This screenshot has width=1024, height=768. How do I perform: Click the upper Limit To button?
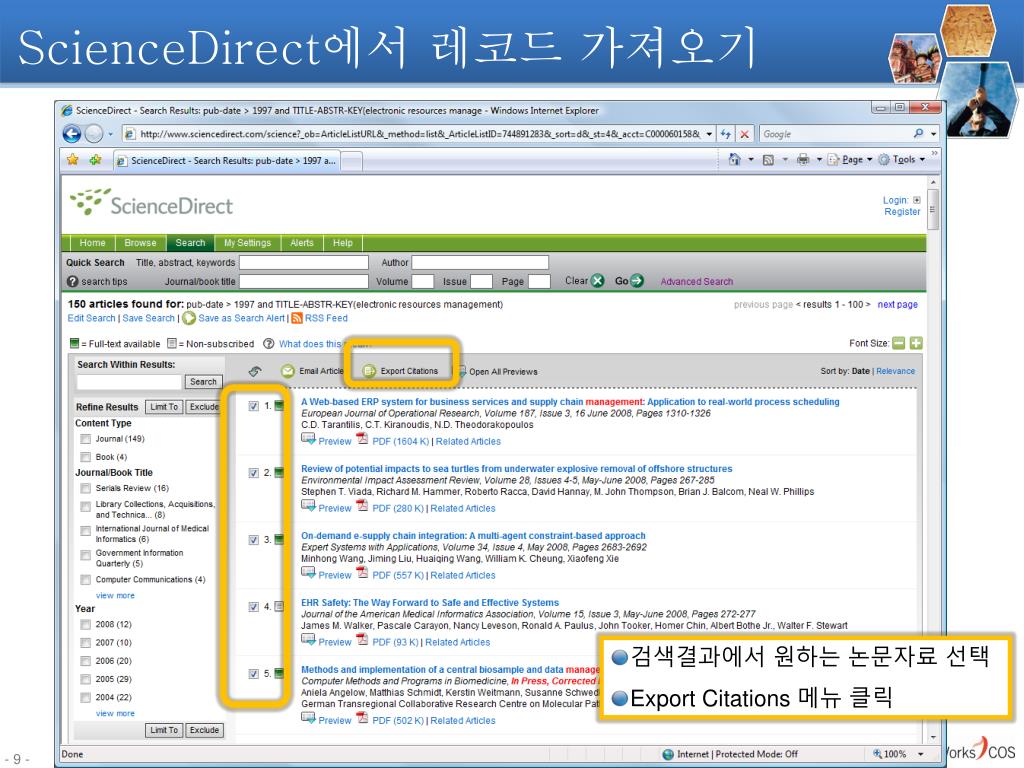[x=164, y=407]
